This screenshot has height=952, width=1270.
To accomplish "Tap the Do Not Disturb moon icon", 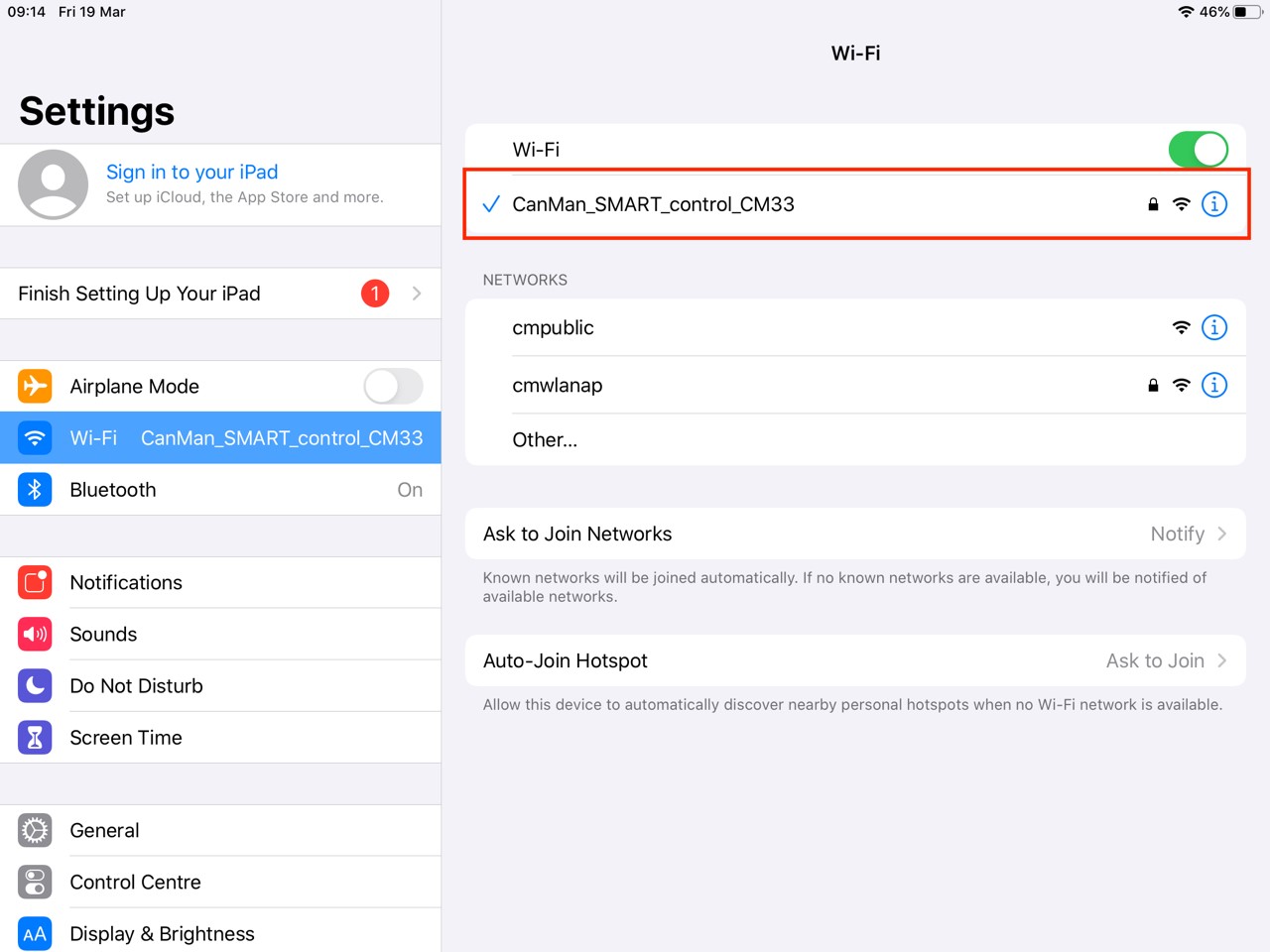I will [x=35, y=685].
